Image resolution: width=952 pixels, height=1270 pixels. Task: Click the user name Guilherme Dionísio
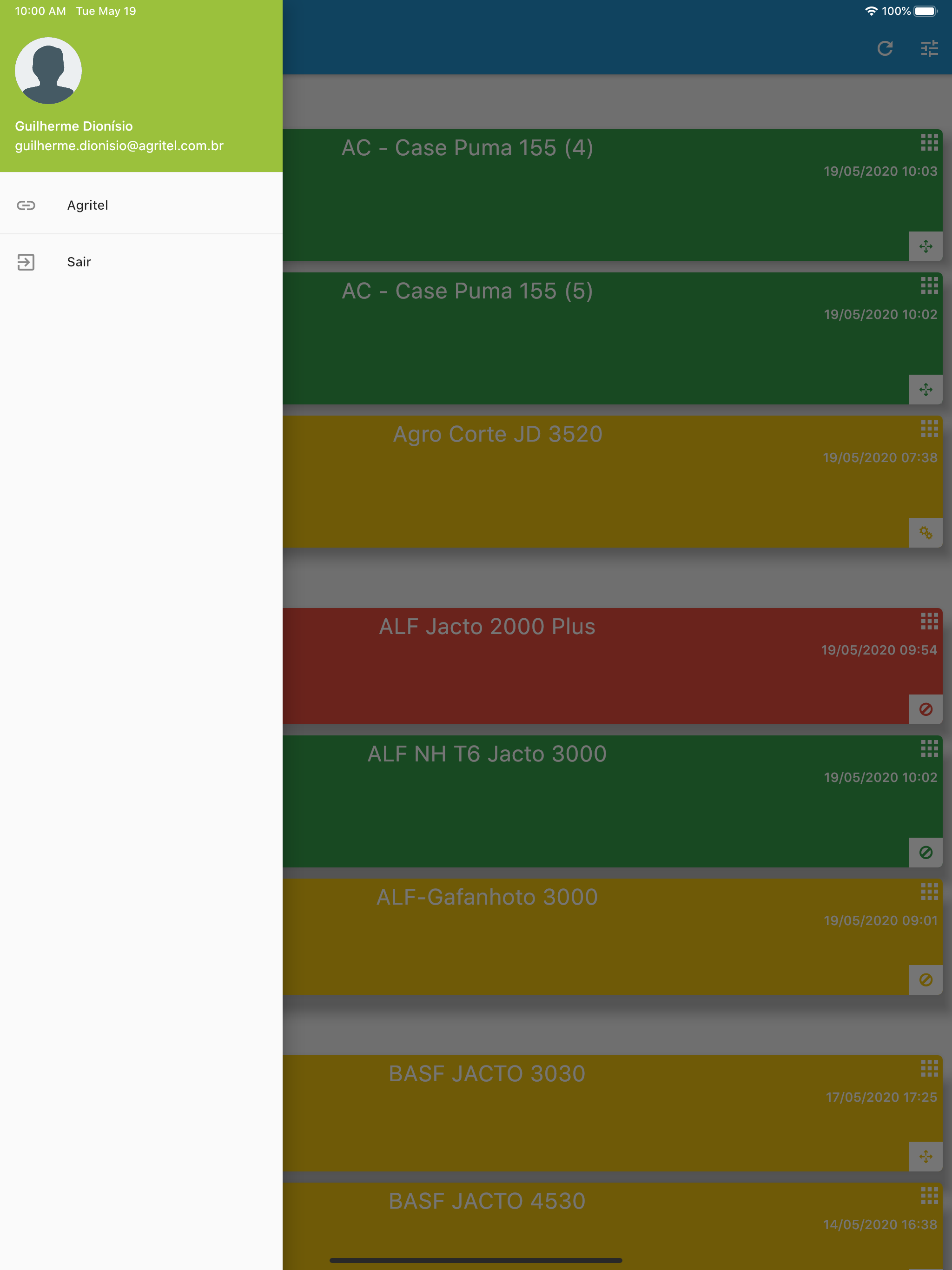point(73,126)
